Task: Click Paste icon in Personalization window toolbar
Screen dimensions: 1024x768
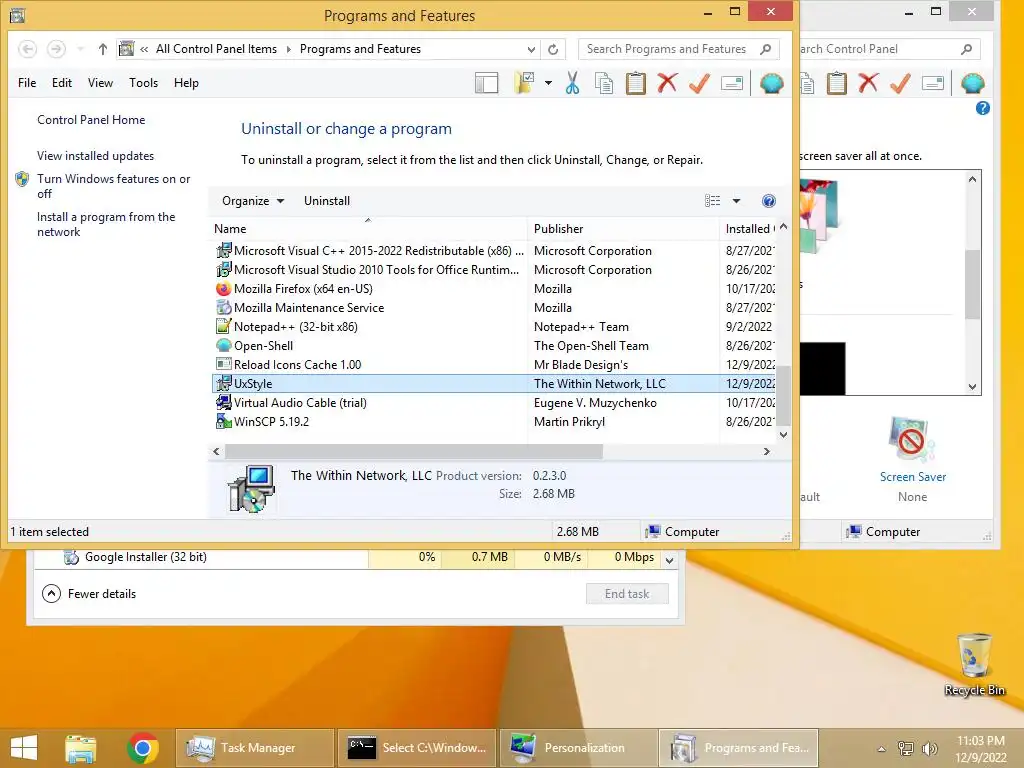Action: (x=837, y=83)
